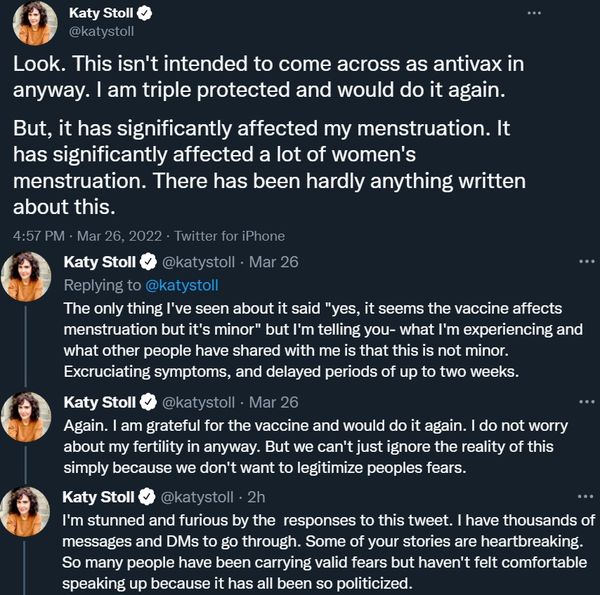The height and width of the screenshot is (595, 600).
Task: Open three-dot menu on the 2h-old tweet
Action: [586, 497]
